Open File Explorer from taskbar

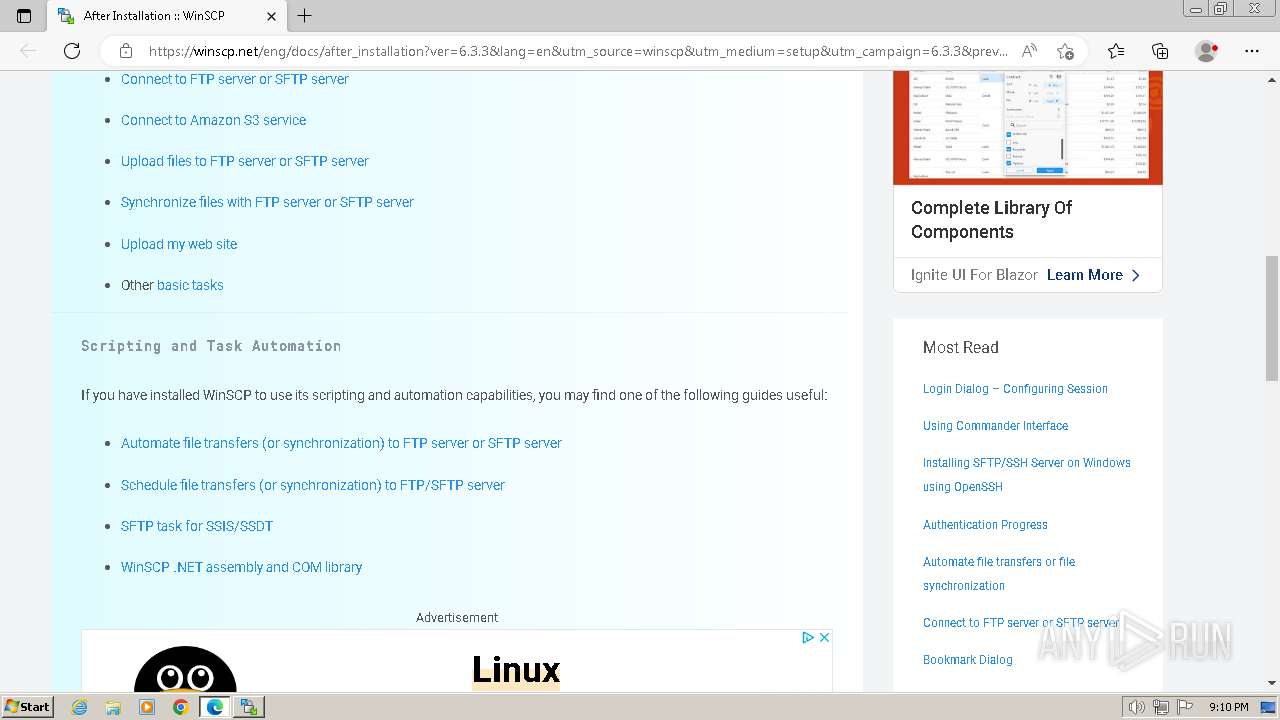[x=113, y=707]
